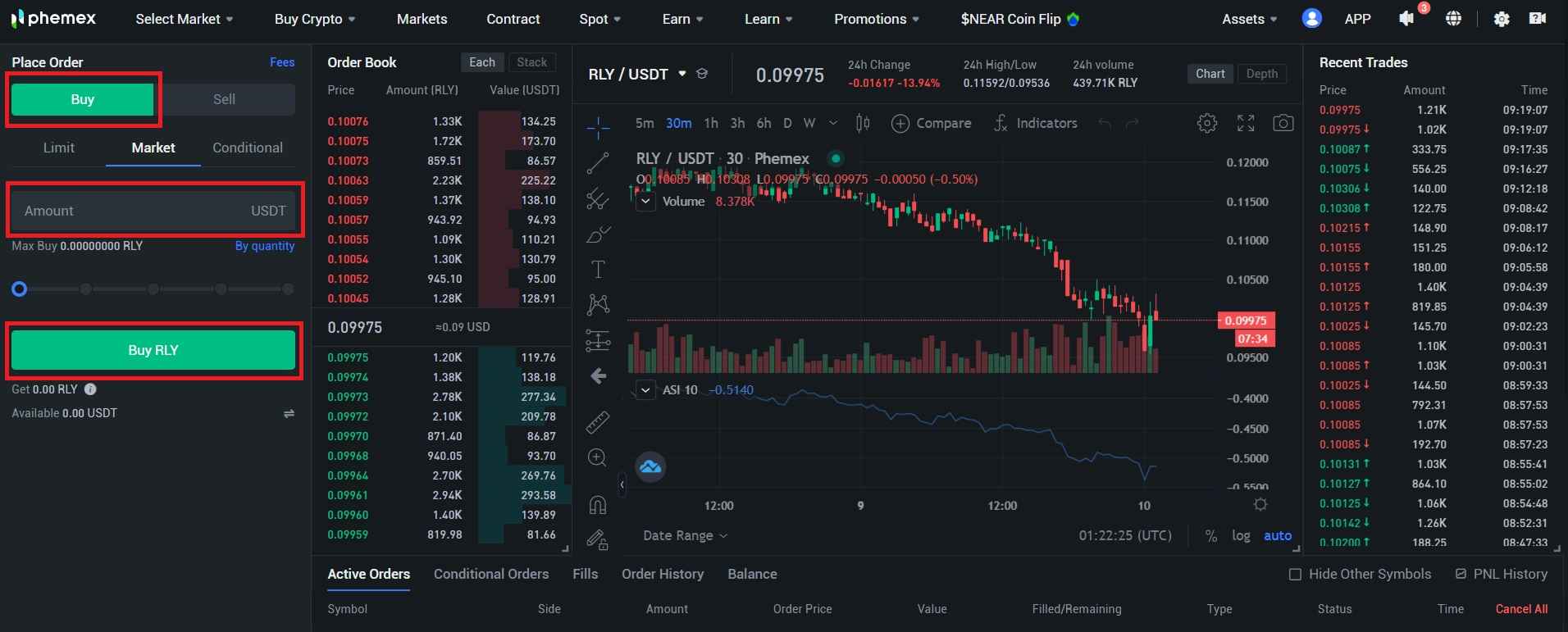Open the user profile avatar
This screenshot has height=632, width=1568.
[1311, 18]
